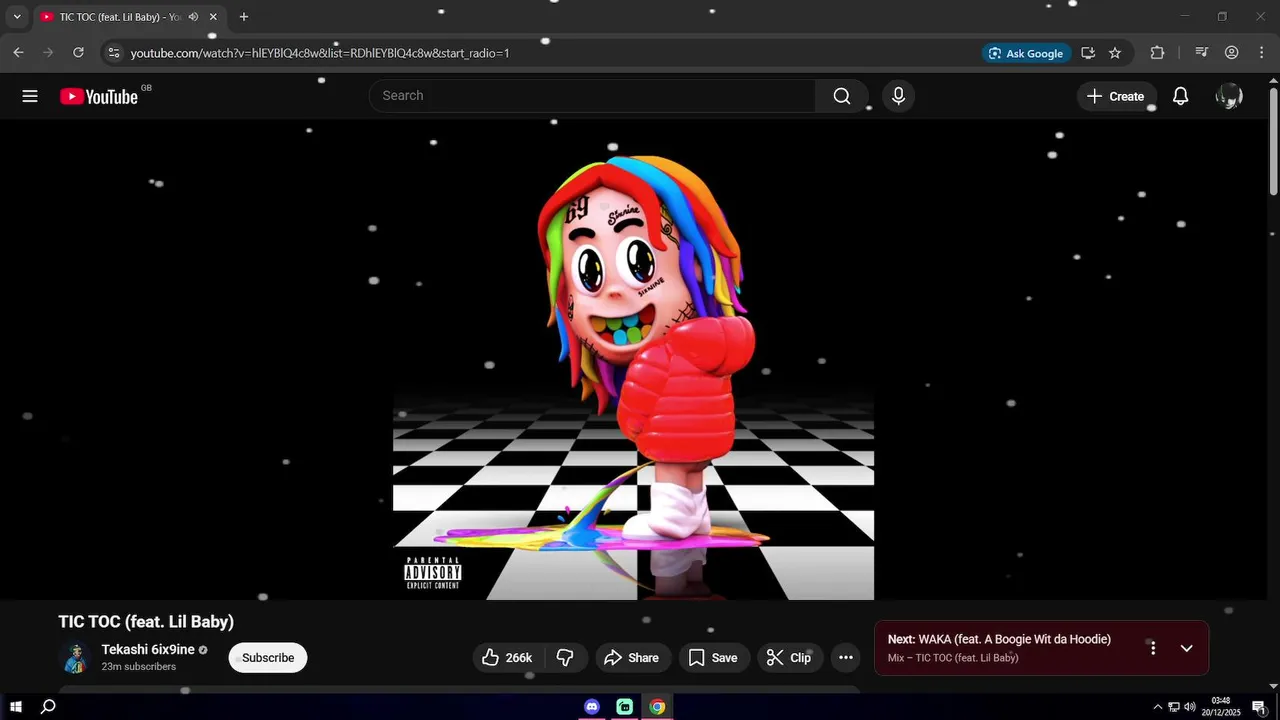
Task: Click the video title TIC TOC
Action: [146, 622]
